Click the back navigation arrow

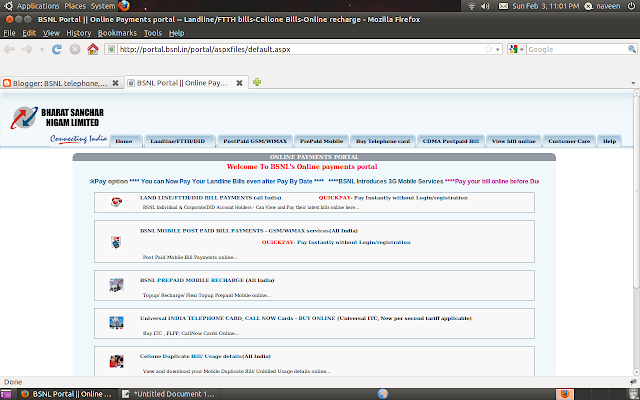pyautogui.click(x=9, y=49)
